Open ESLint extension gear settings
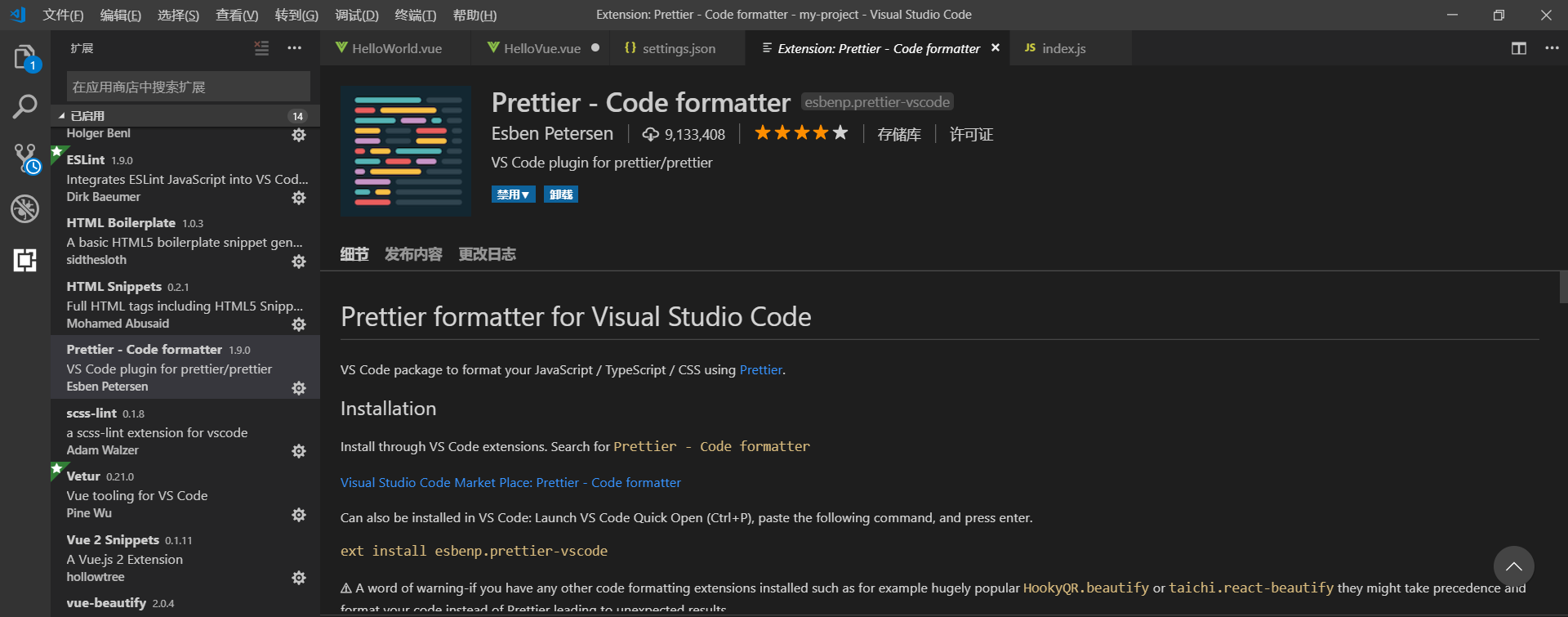Image resolution: width=1568 pixels, height=617 pixels. pos(299,198)
